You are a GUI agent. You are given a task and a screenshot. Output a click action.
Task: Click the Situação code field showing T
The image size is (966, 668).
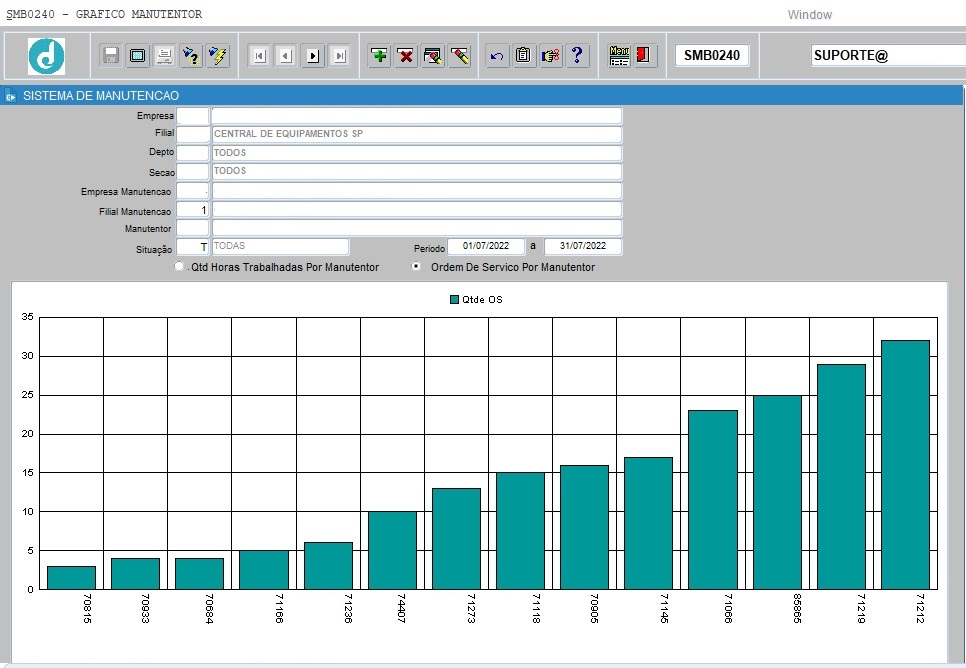(193, 246)
